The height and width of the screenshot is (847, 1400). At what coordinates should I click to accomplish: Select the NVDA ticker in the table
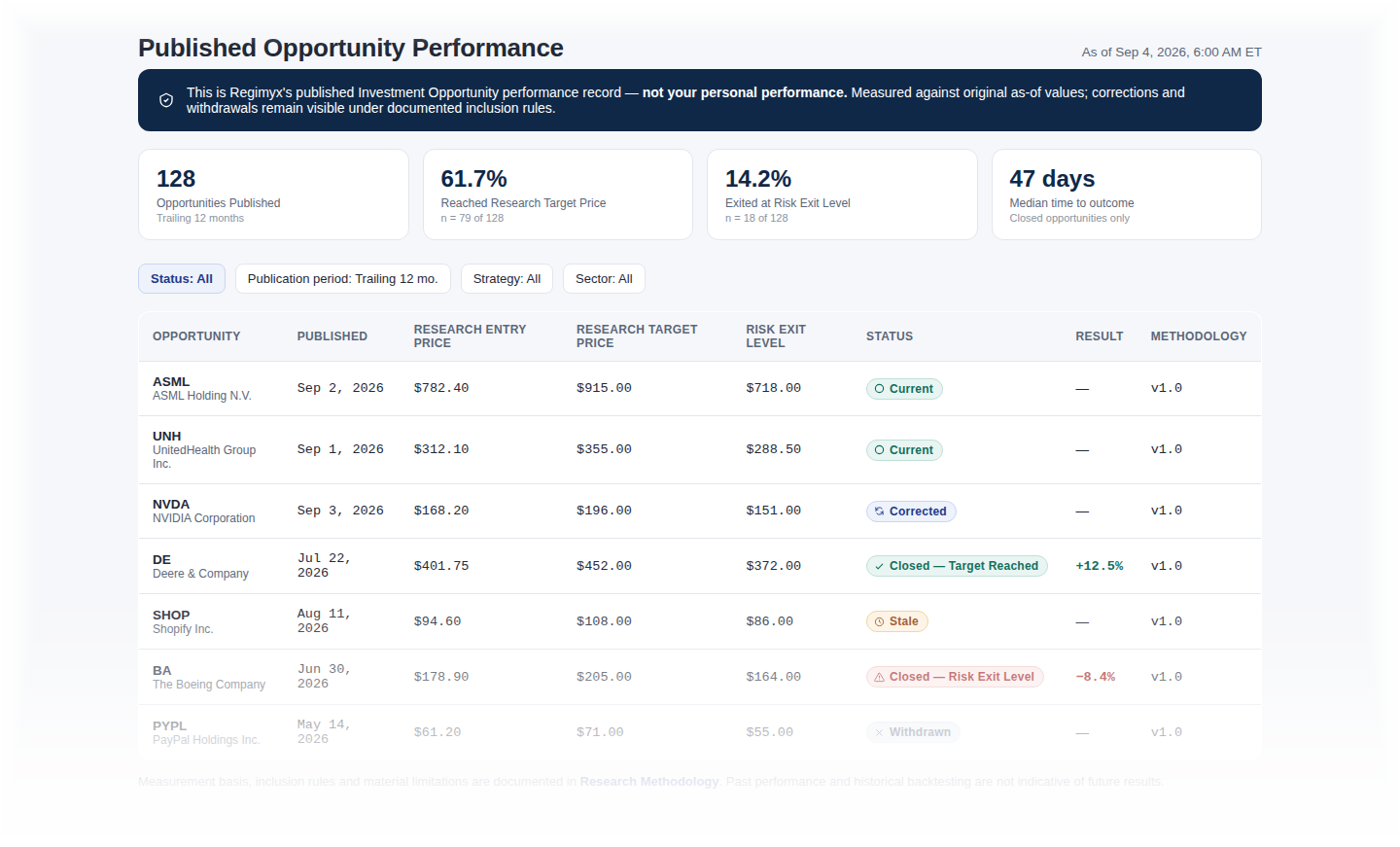click(x=171, y=505)
